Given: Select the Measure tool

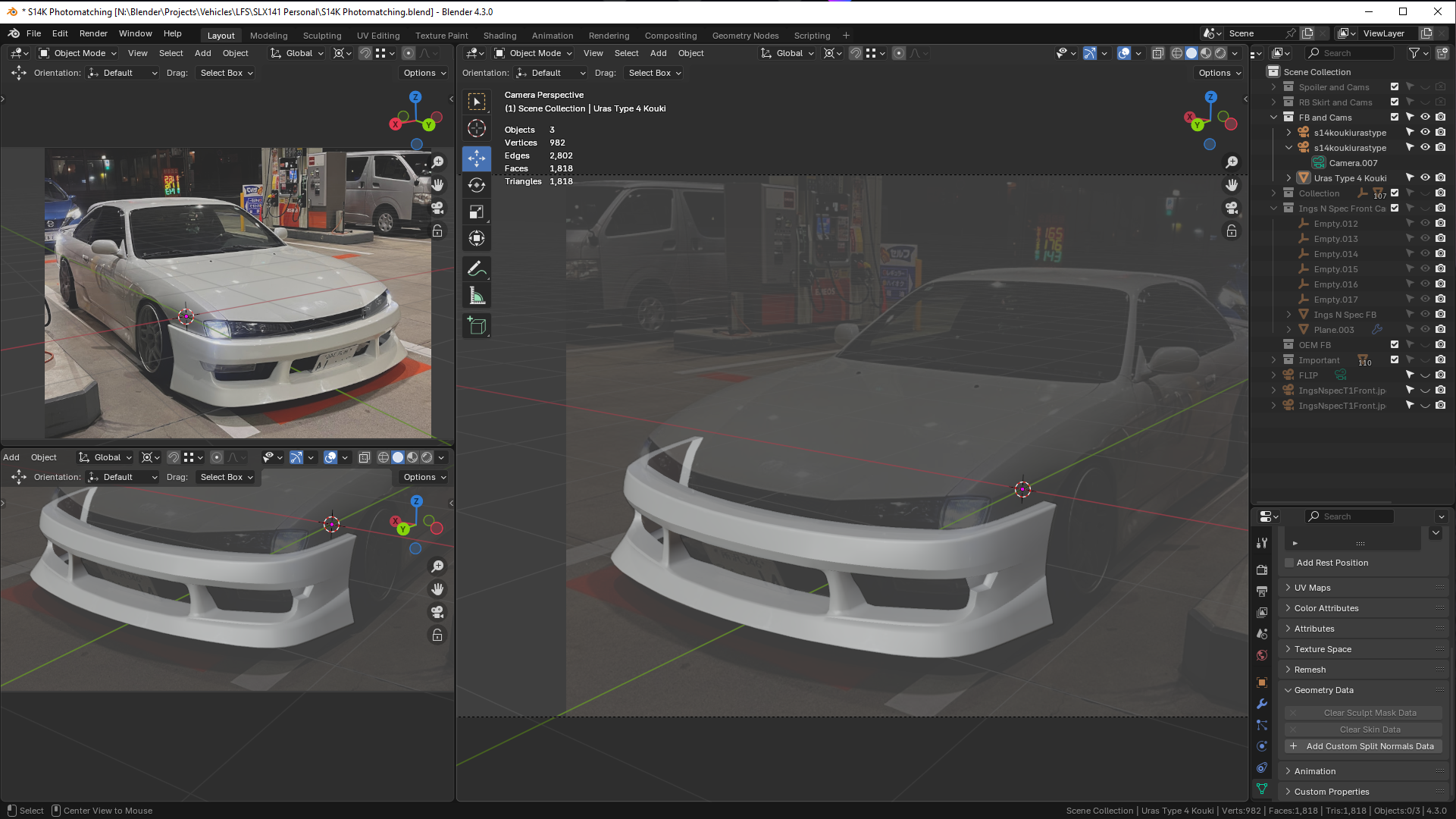Looking at the screenshot, I should click(476, 296).
